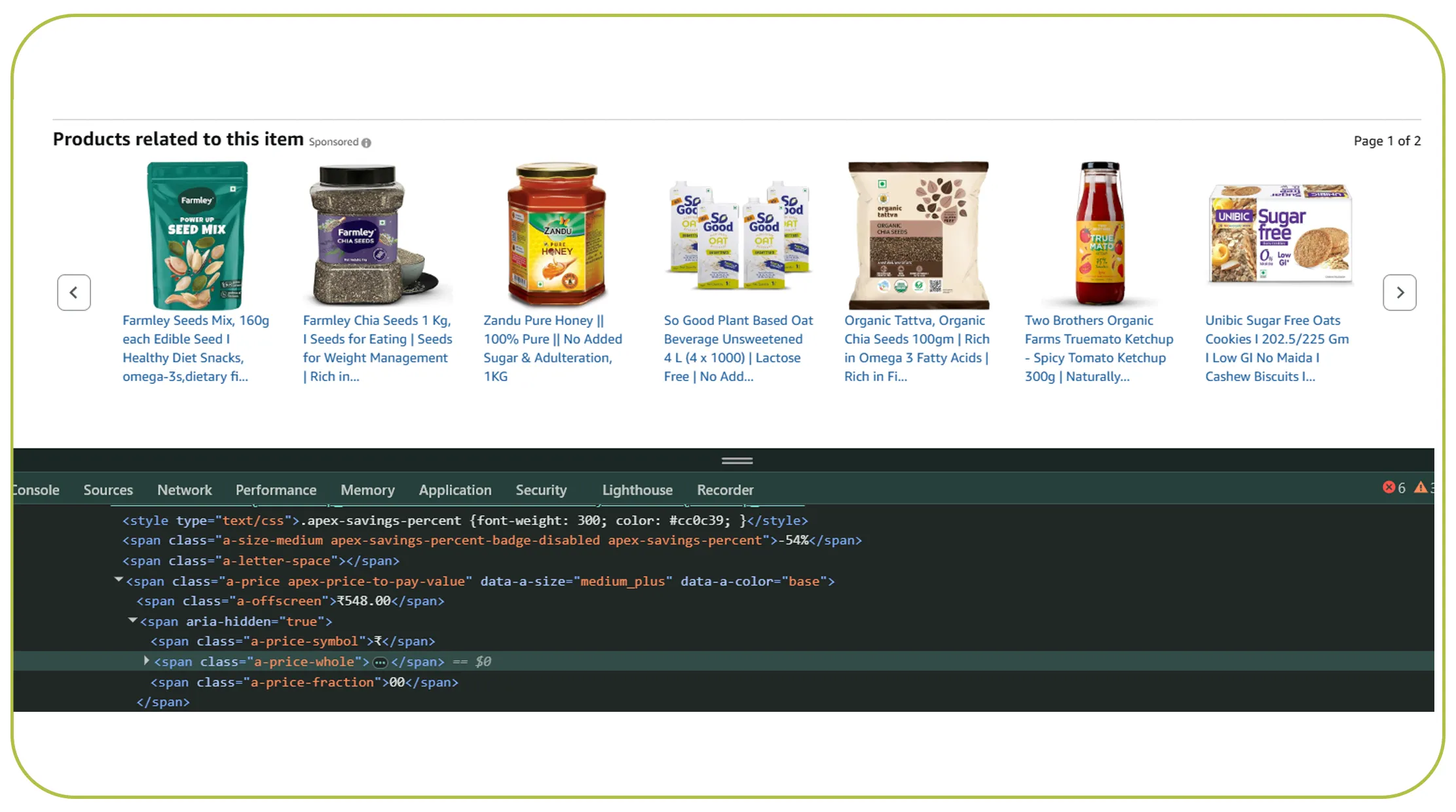The width and height of the screenshot is (1456, 812).
Task: Select the a-offscreen ₹548.00 span line
Action: (290, 601)
